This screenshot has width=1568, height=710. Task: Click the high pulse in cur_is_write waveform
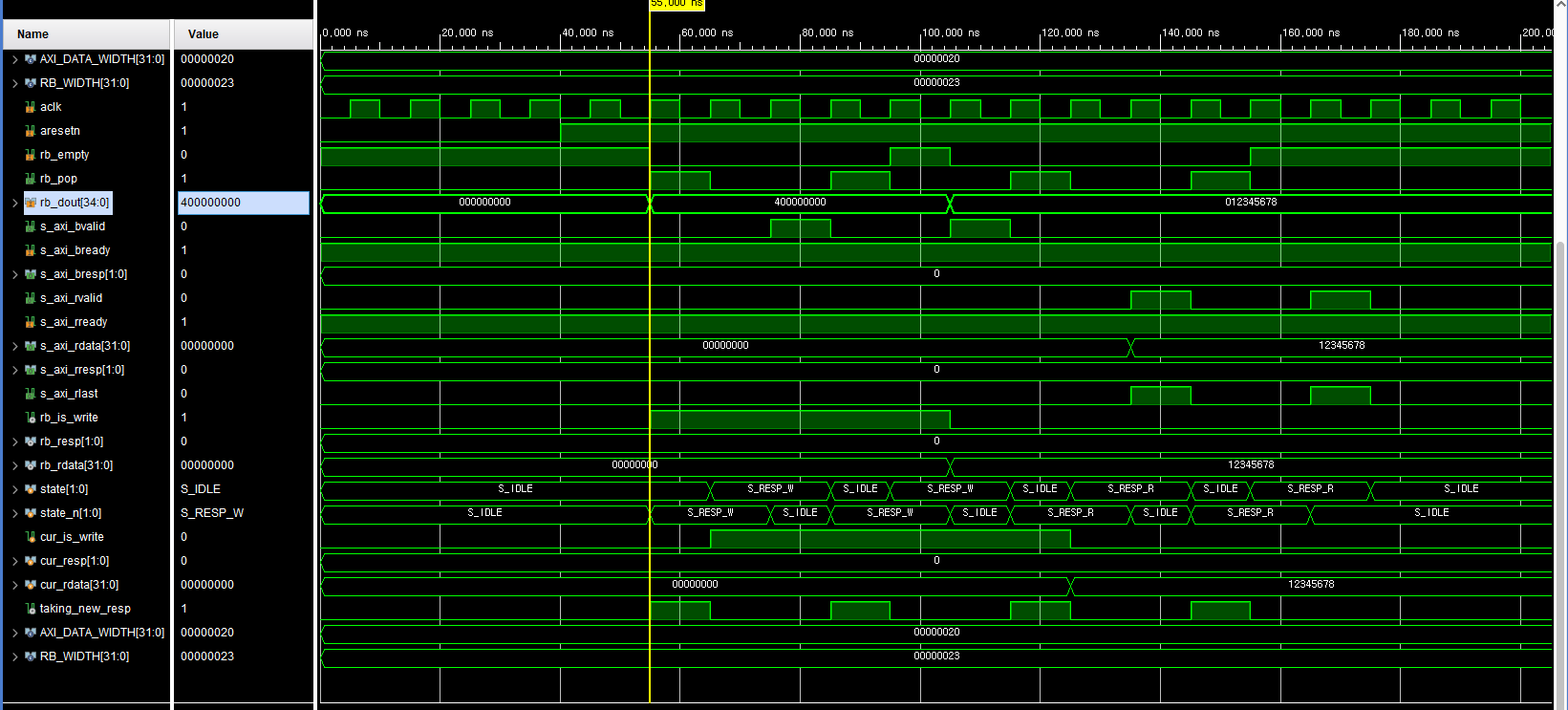(890, 538)
